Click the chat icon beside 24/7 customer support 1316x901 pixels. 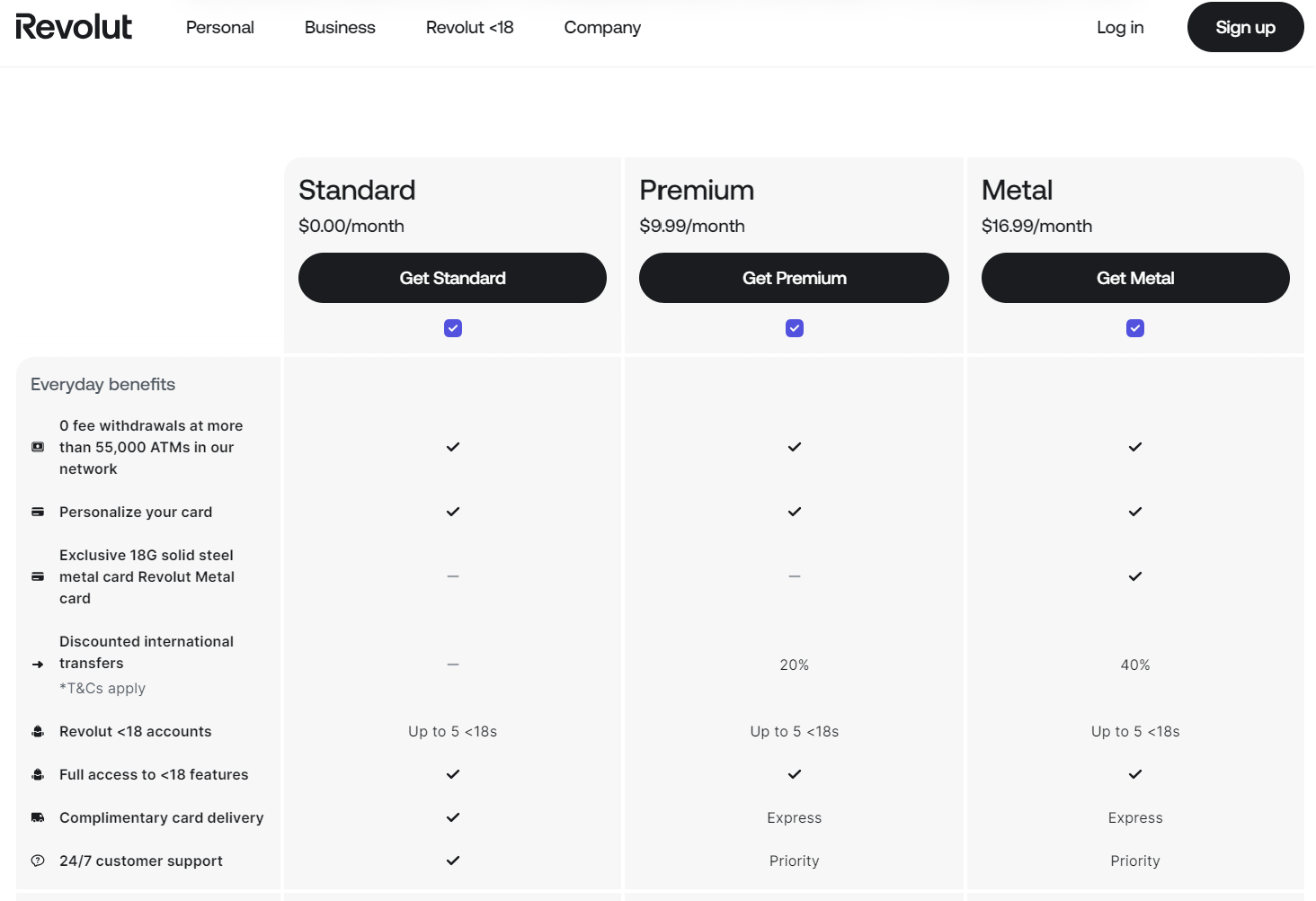point(38,861)
